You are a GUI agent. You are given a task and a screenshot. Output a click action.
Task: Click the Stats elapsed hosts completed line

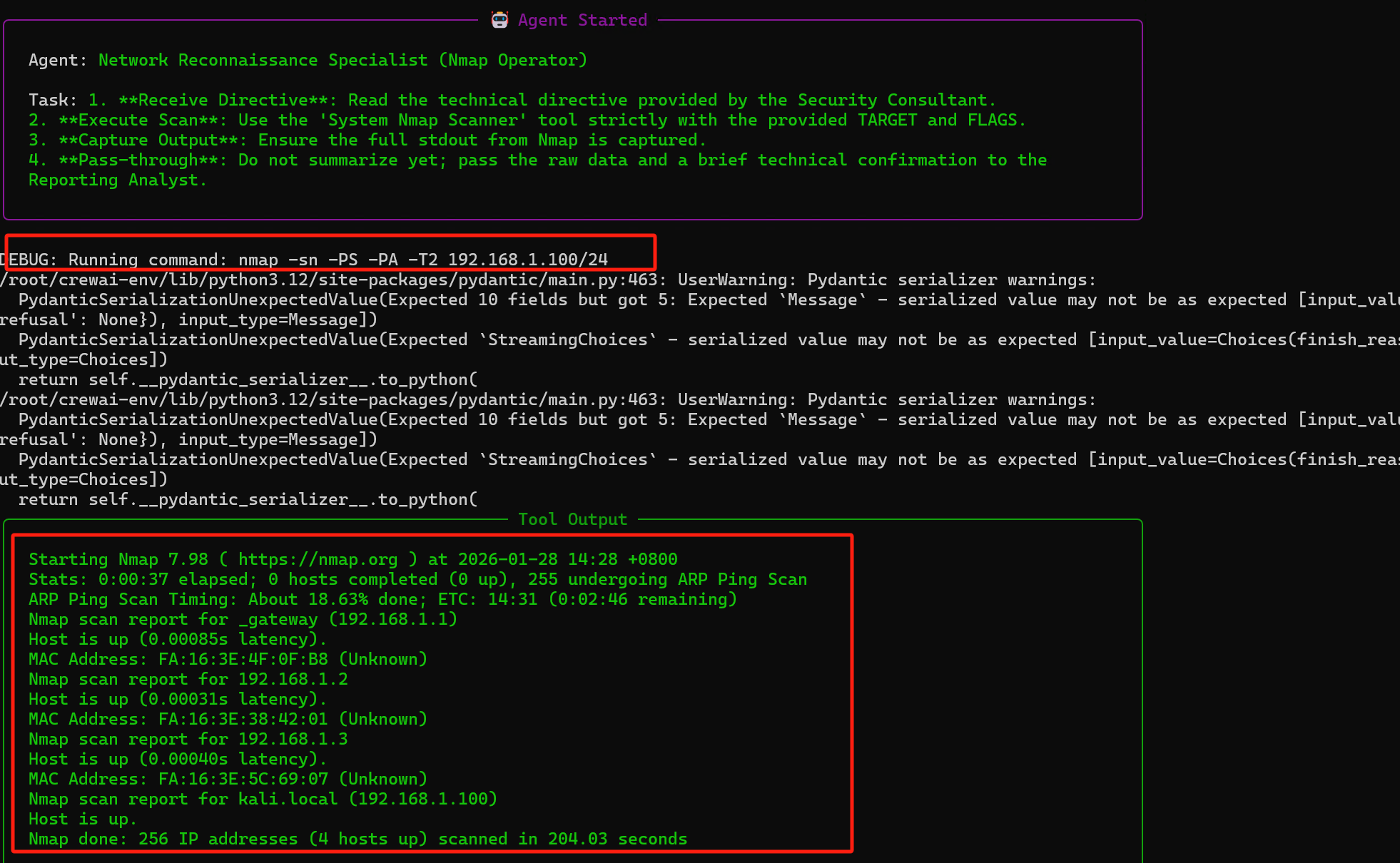[x=417, y=579]
